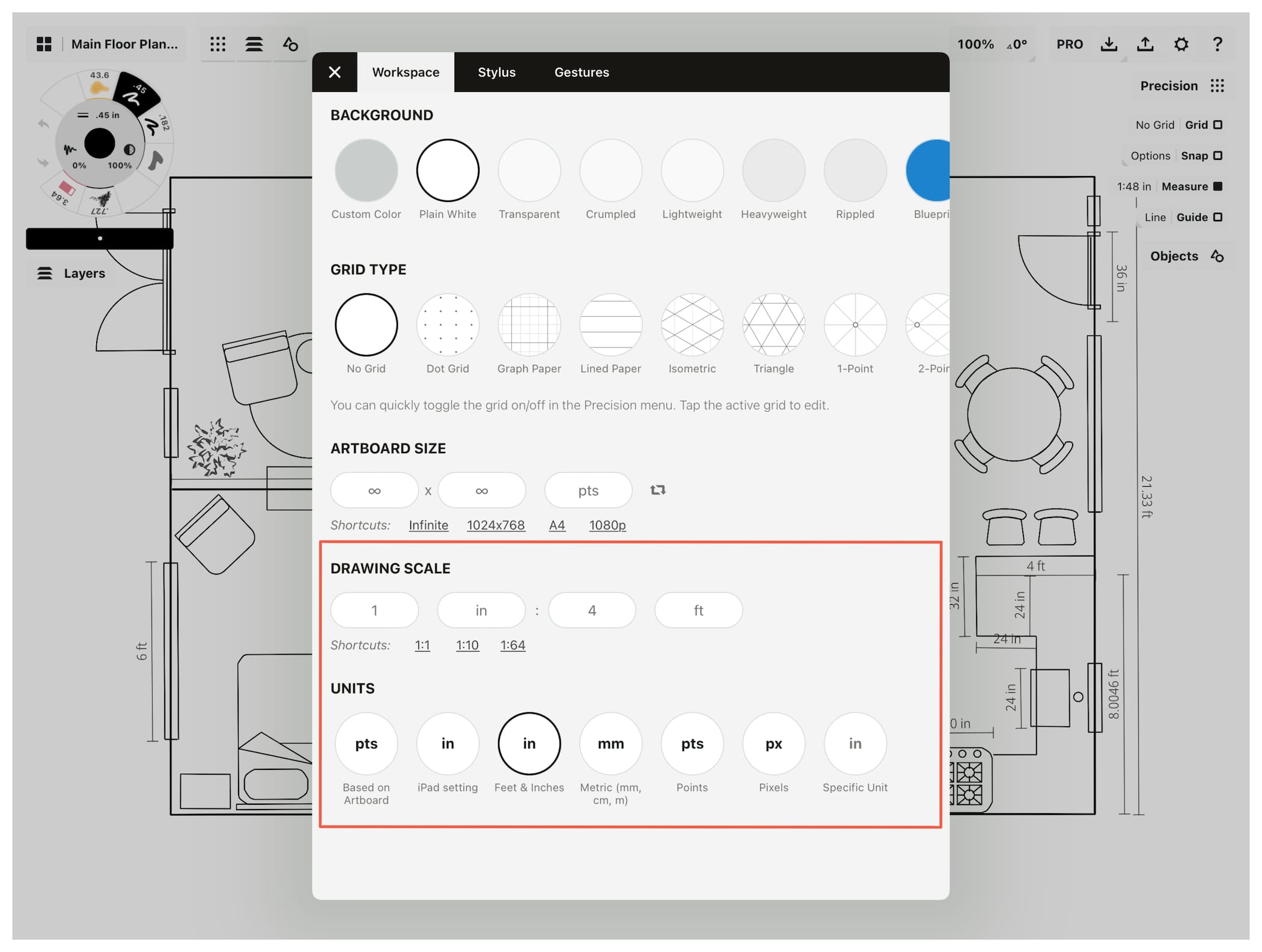Viewport: 1262px width, 952px height.
Task: Disable the Measure checkbox
Action: [1218, 186]
